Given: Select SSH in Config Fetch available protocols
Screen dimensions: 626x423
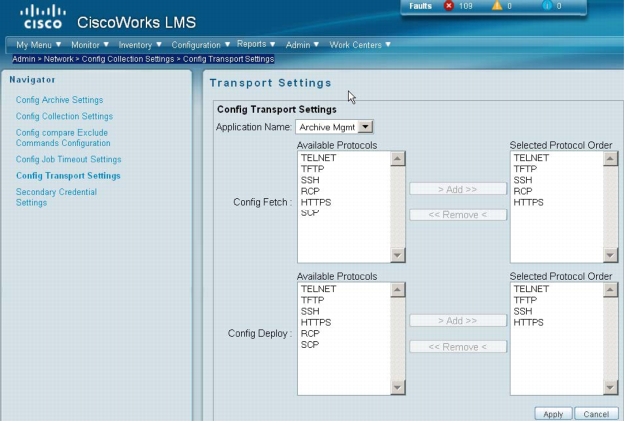Looking at the screenshot, I should click(310, 180).
